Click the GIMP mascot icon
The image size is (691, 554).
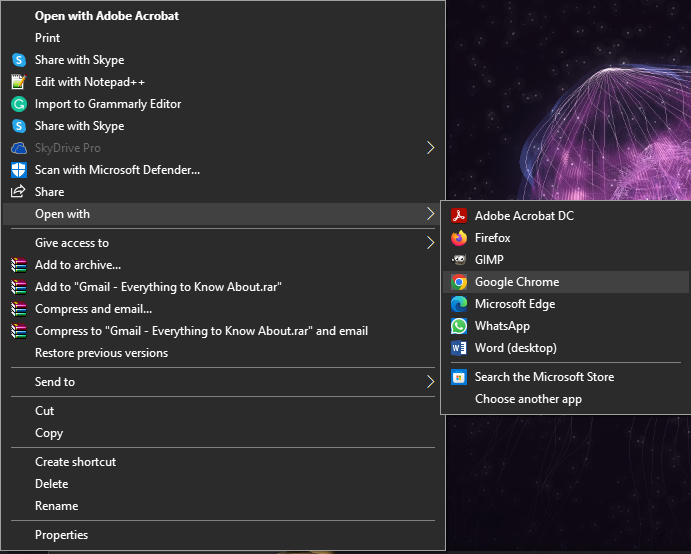coord(459,260)
